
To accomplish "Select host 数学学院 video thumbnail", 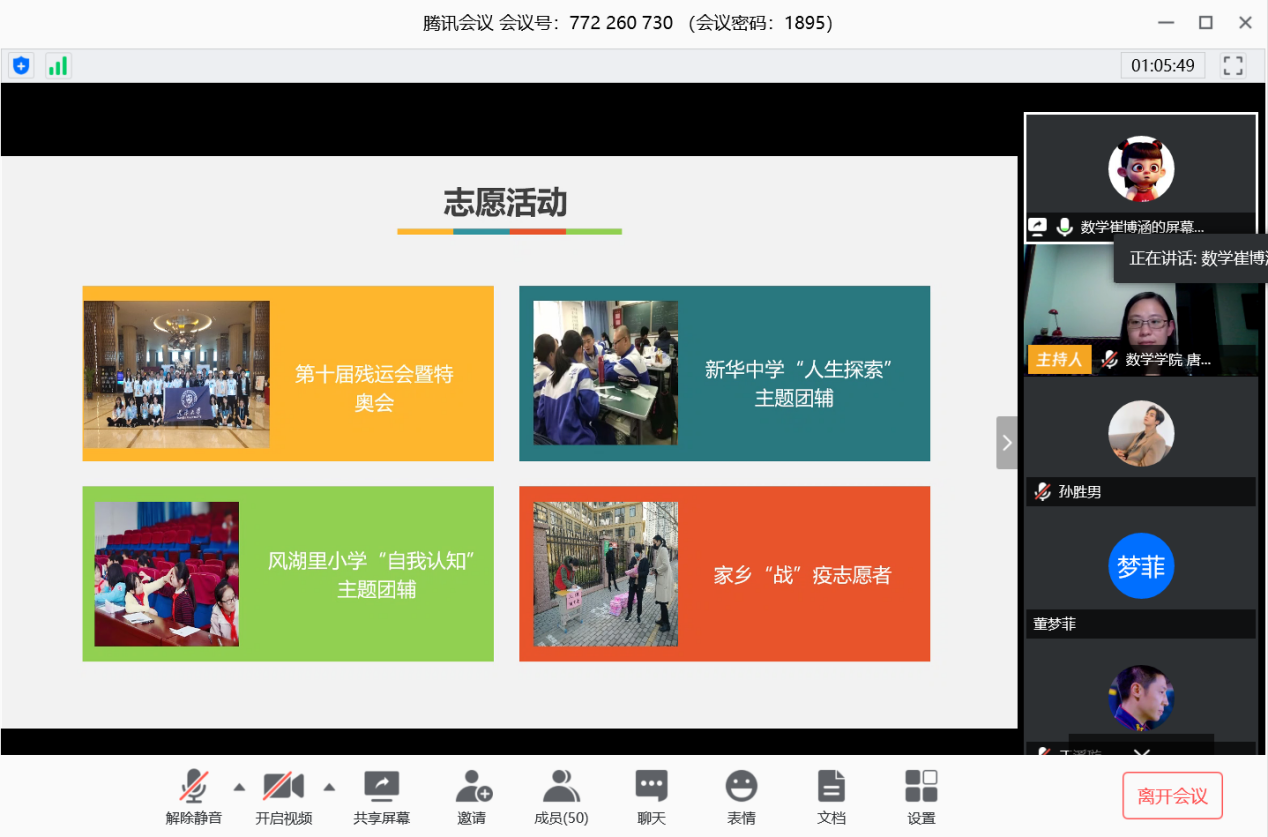I will point(1140,310).
